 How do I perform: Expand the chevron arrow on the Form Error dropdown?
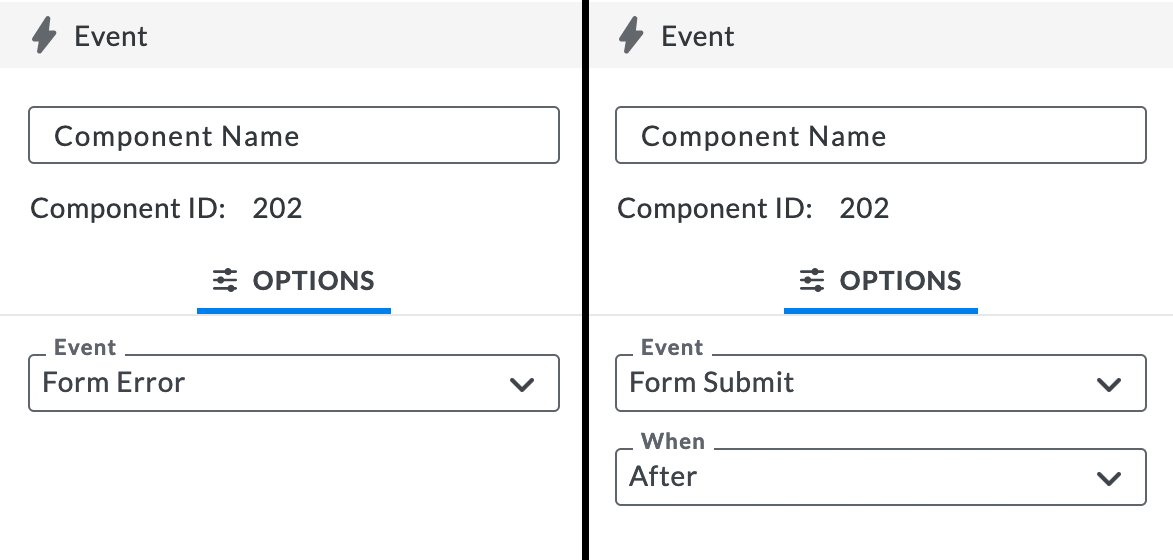(522, 384)
